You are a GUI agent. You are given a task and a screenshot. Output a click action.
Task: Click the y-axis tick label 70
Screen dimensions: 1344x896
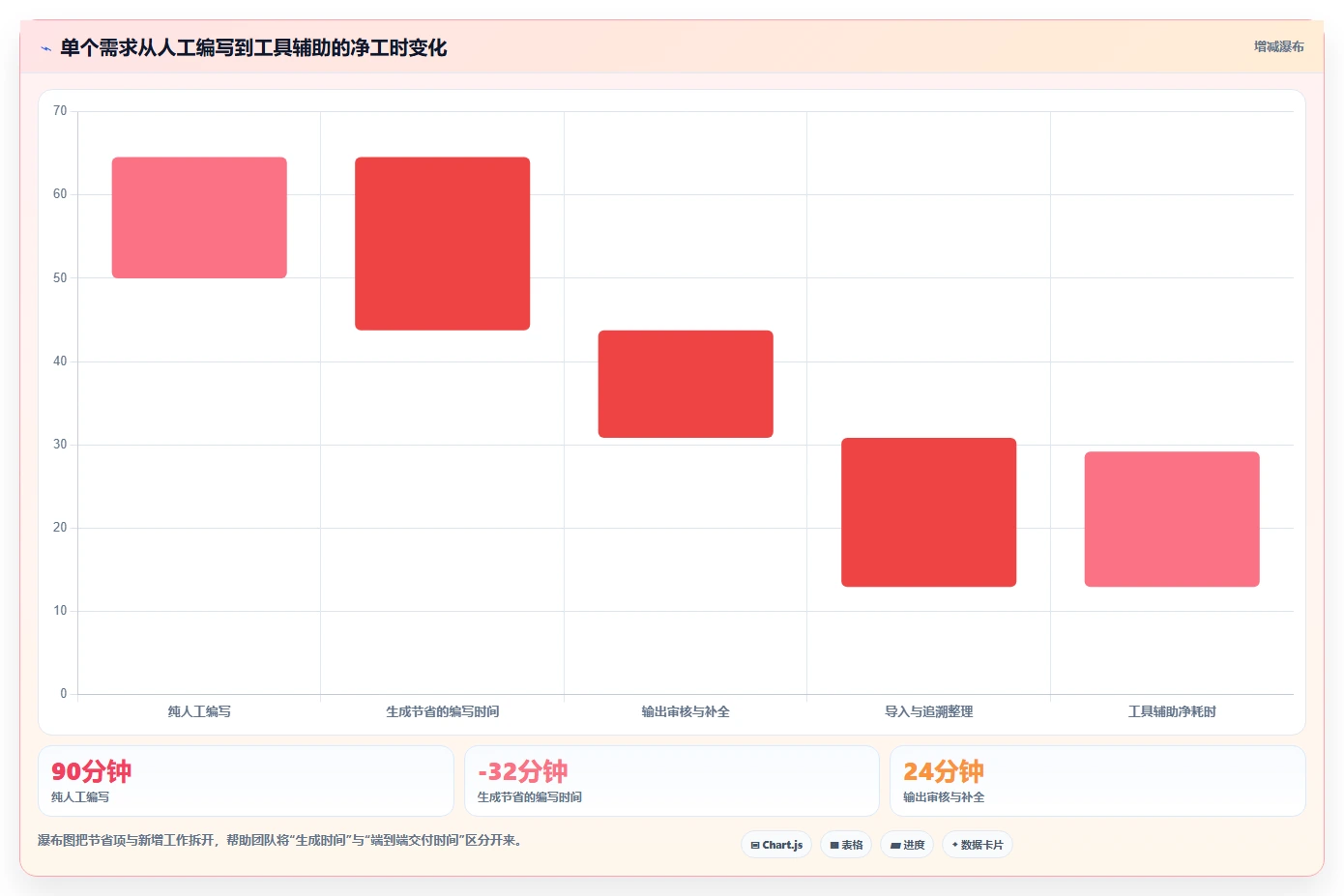(x=60, y=111)
